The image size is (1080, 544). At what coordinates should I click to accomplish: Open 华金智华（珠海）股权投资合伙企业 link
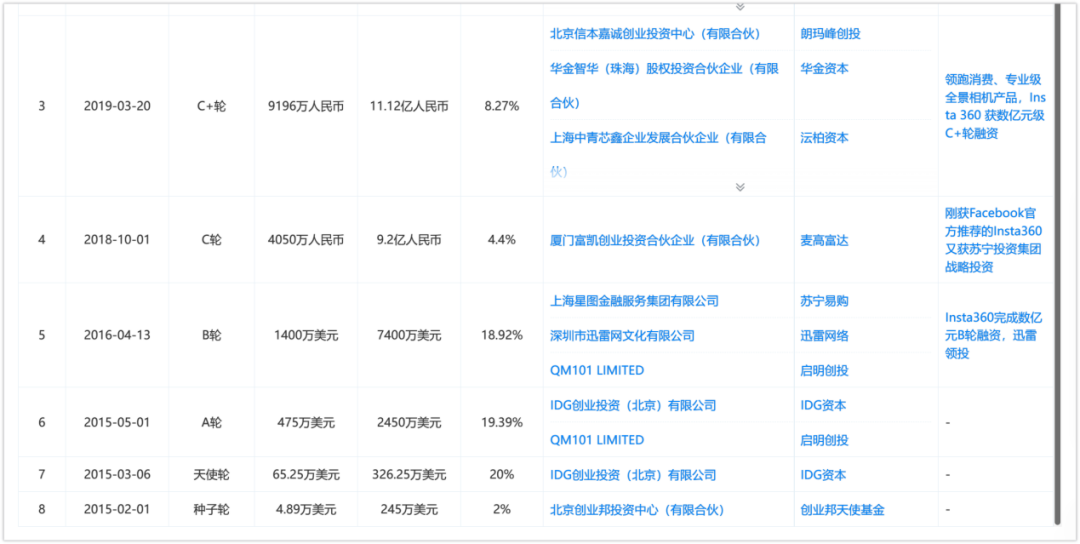(665, 85)
